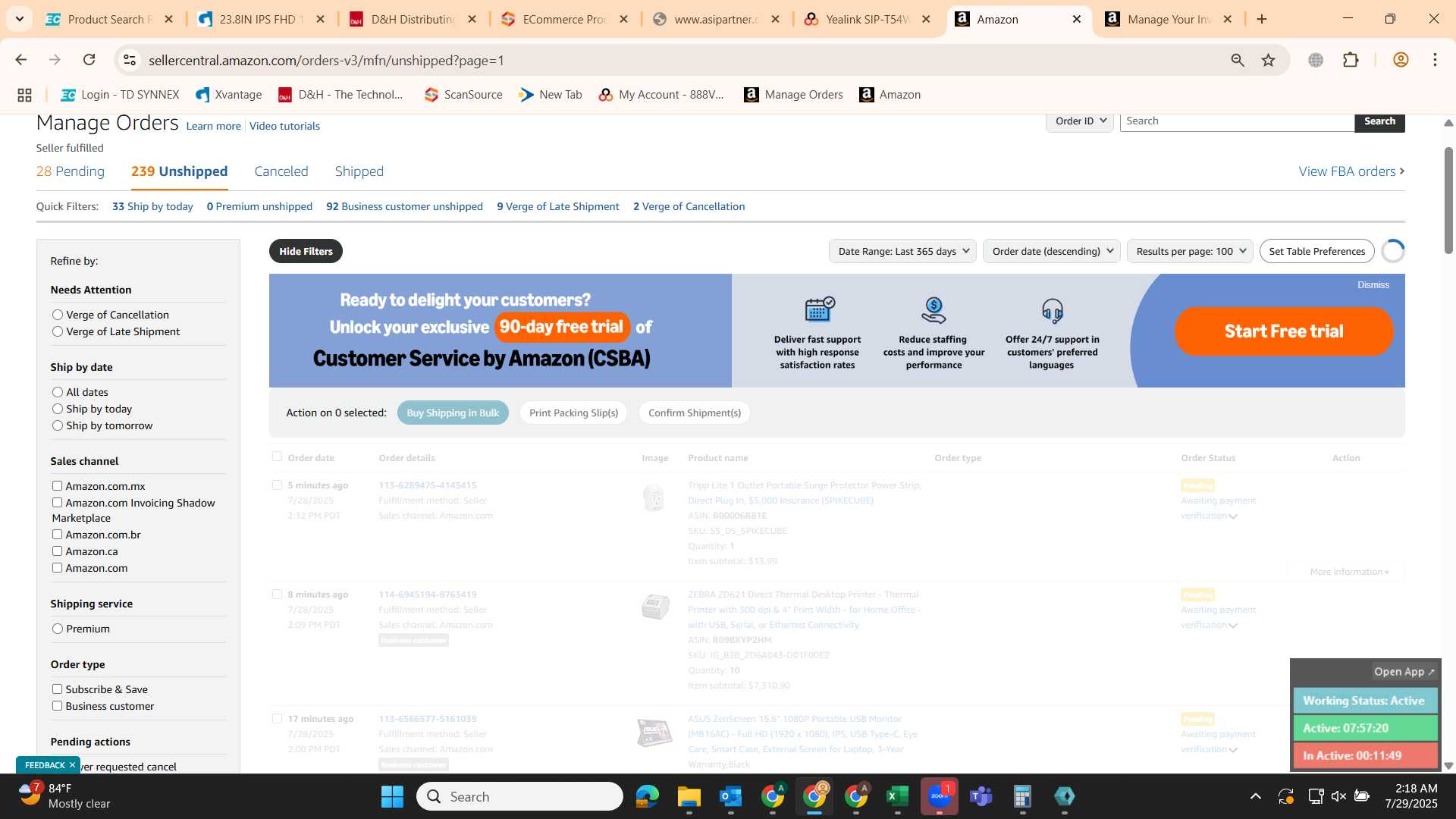Click the browser forward arrow

[55, 60]
